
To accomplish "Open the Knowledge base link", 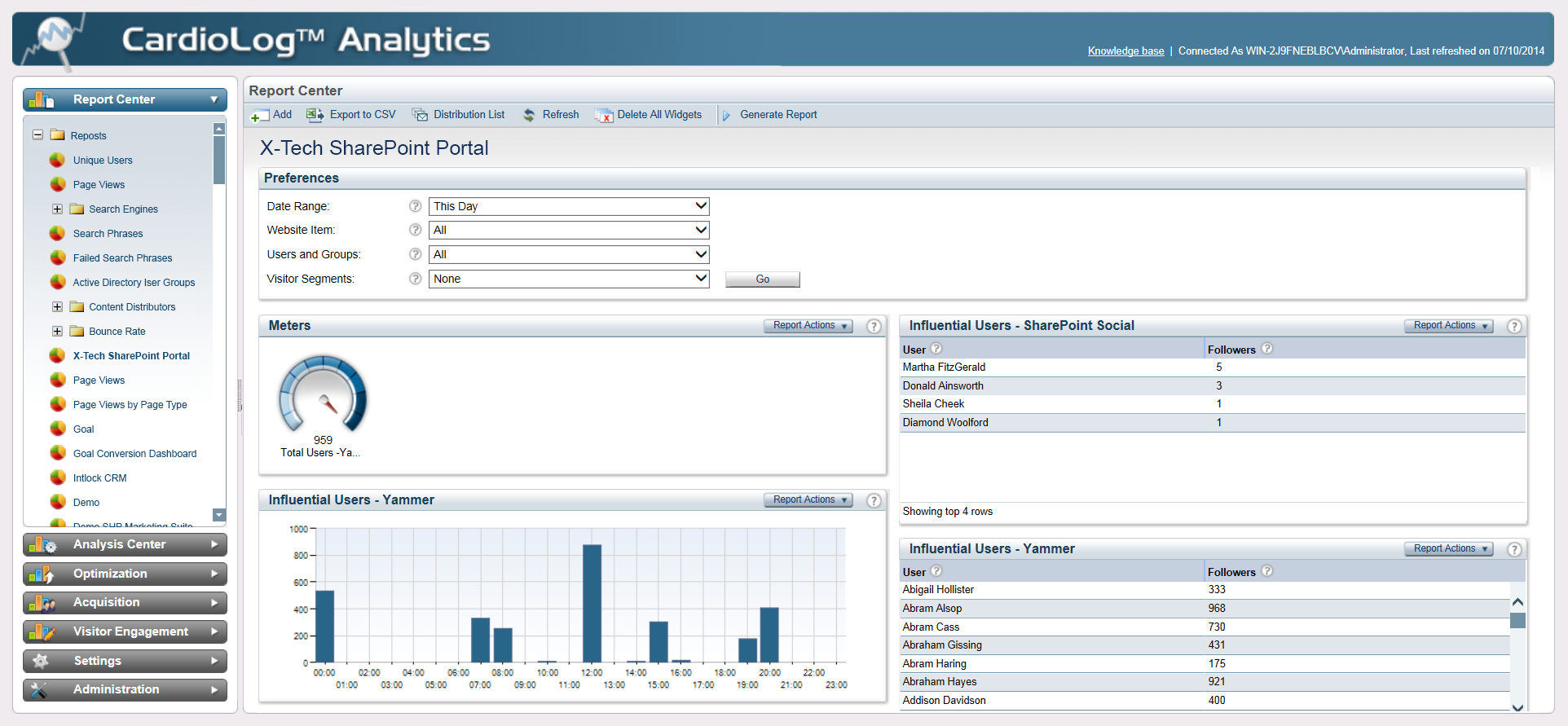I will 1125,51.
